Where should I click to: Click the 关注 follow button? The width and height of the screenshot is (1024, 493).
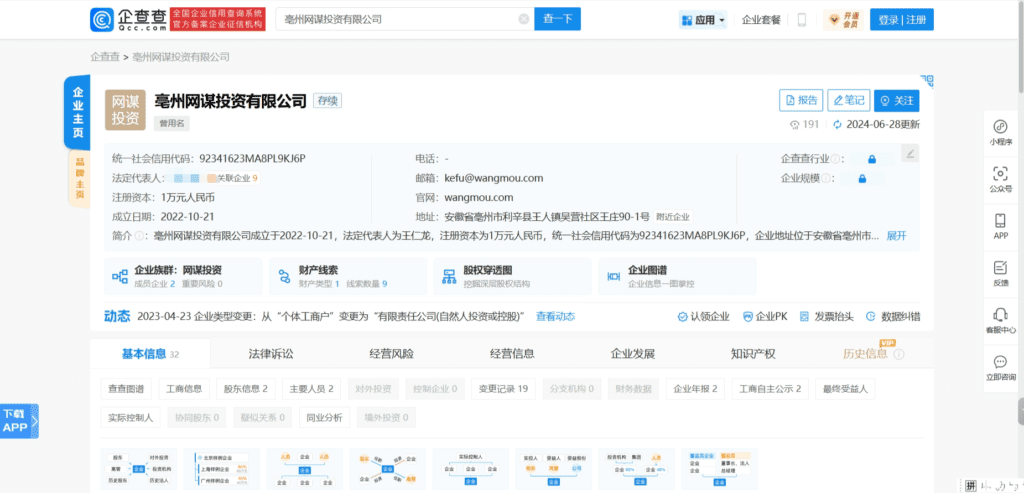[x=897, y=100]
